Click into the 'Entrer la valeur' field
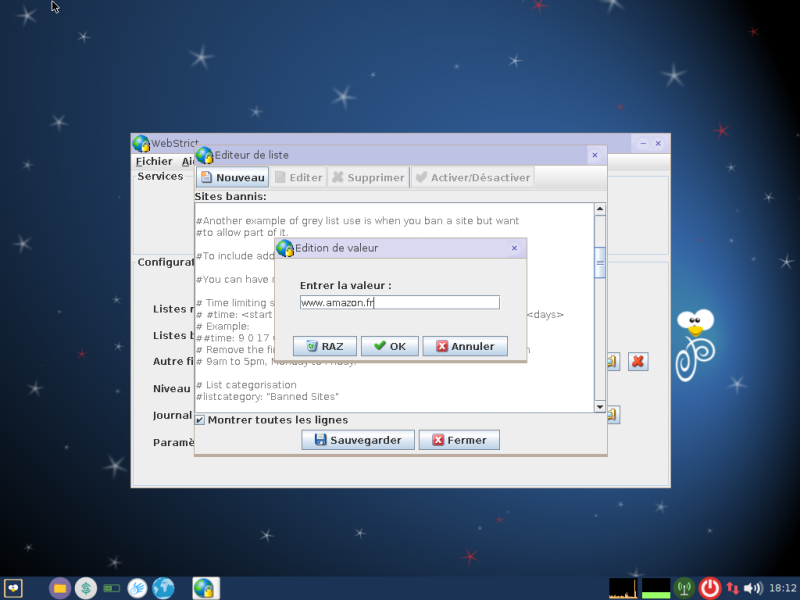 (399, 303)
